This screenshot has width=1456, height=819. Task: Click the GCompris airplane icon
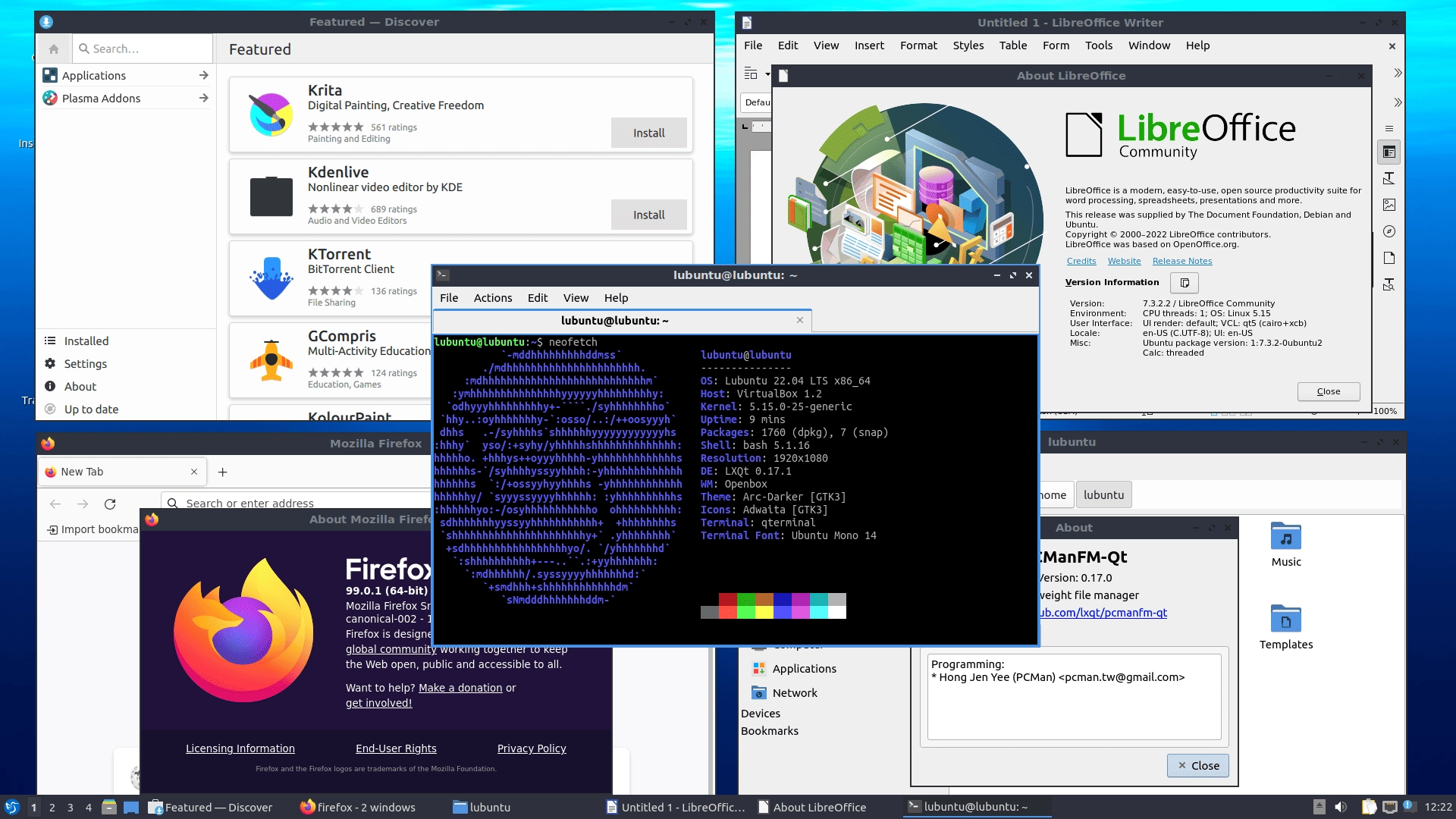point(271,360)
